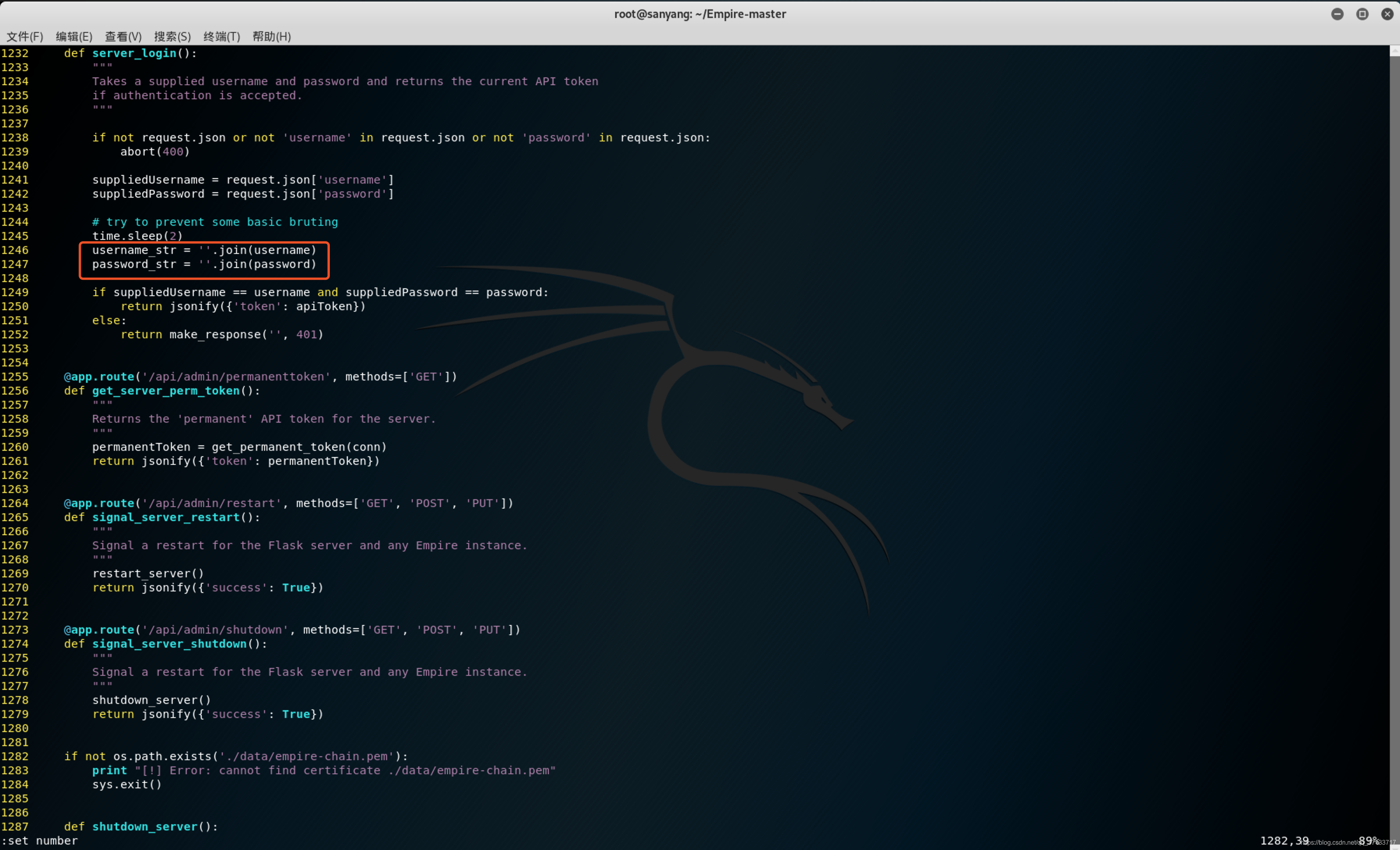Click 'suppliedPassword = request.json' on line 1242
This screenshot has width=1400, height=850.
click(x=243, y=194)
